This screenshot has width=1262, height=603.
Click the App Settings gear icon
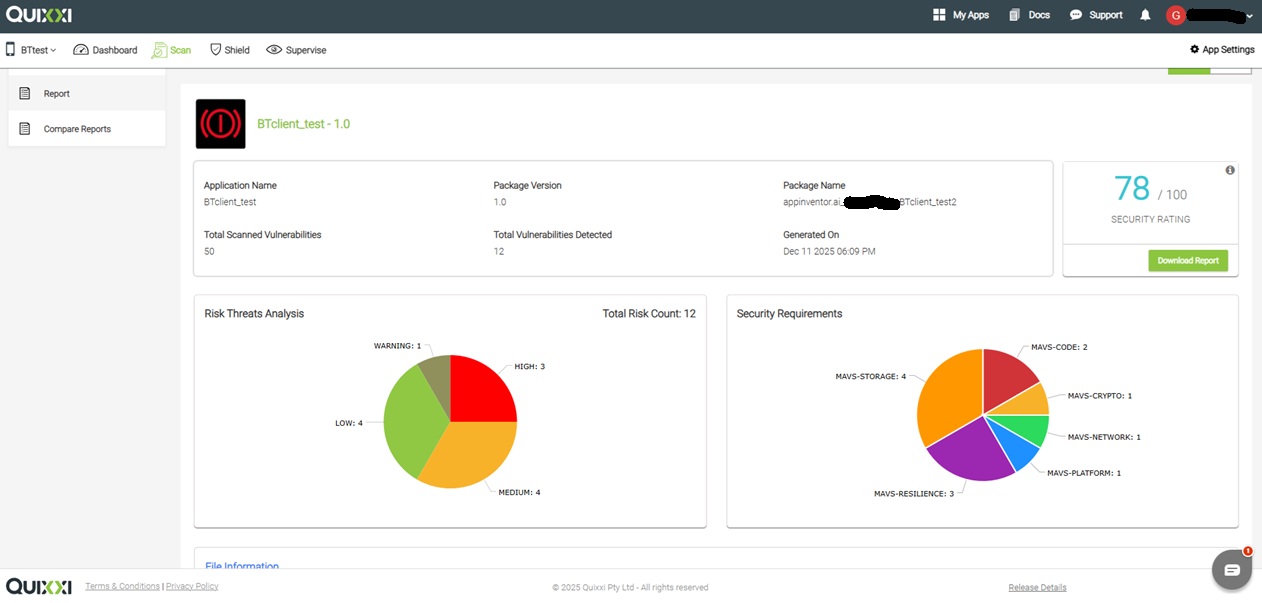(1194, 49)
